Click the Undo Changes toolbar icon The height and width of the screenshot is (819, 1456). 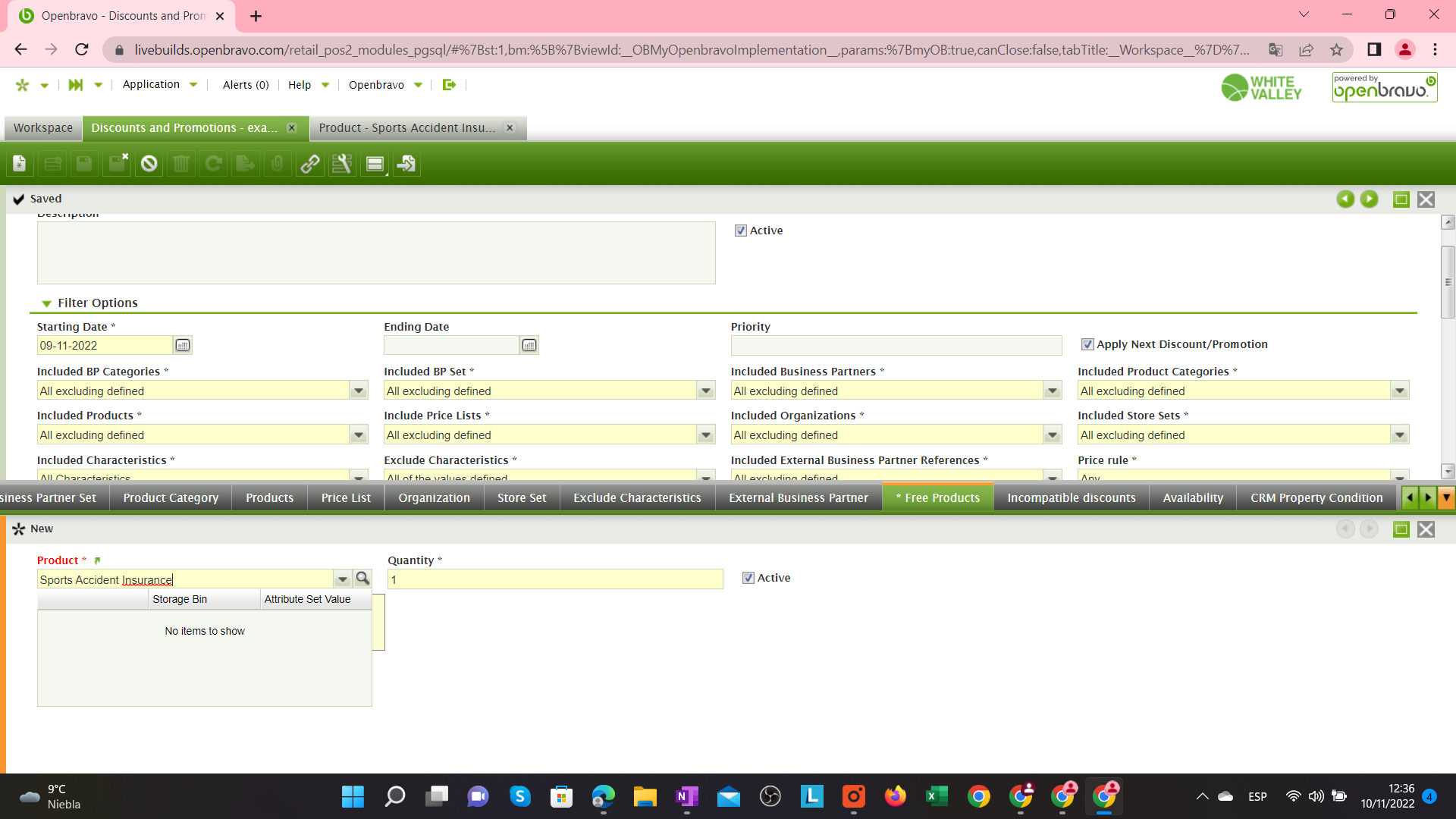tap(149, 164)
